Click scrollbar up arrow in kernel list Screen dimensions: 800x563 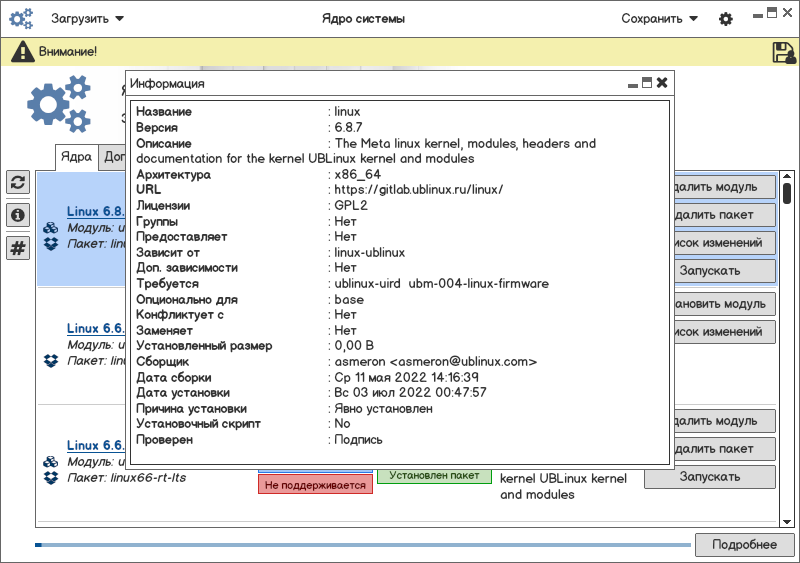point(787,176)
